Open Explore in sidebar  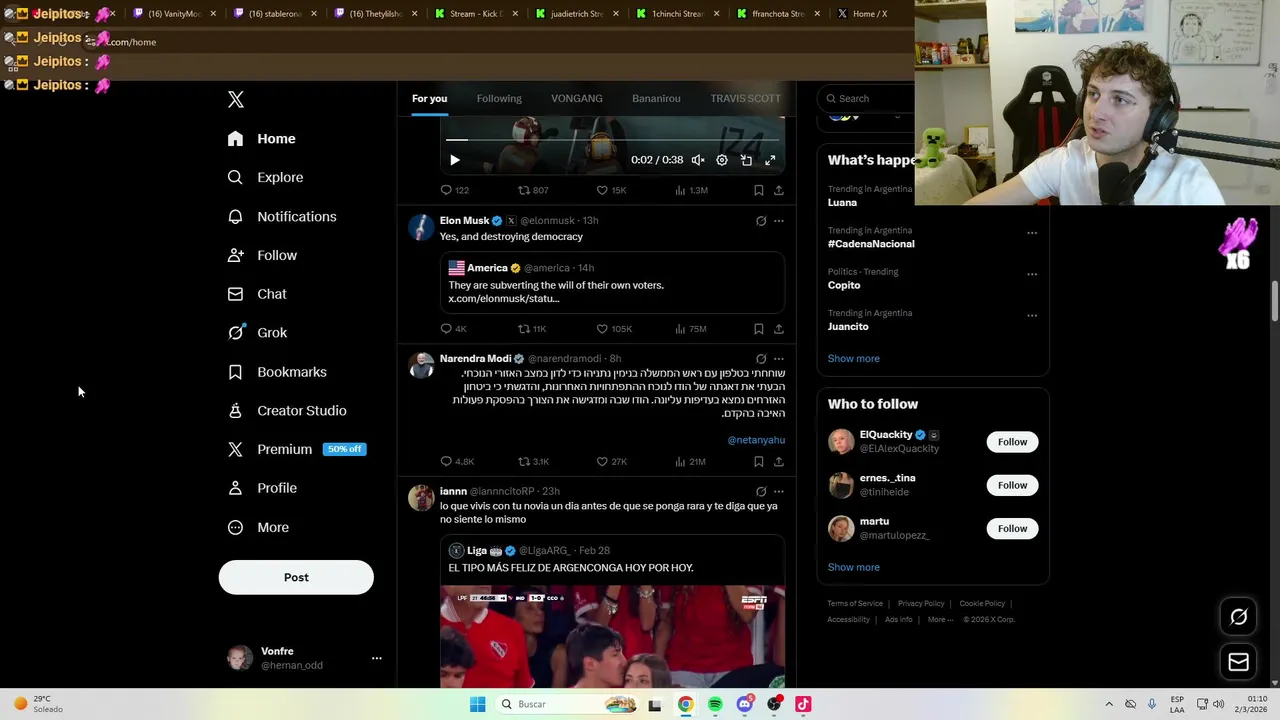pos(266,178)
